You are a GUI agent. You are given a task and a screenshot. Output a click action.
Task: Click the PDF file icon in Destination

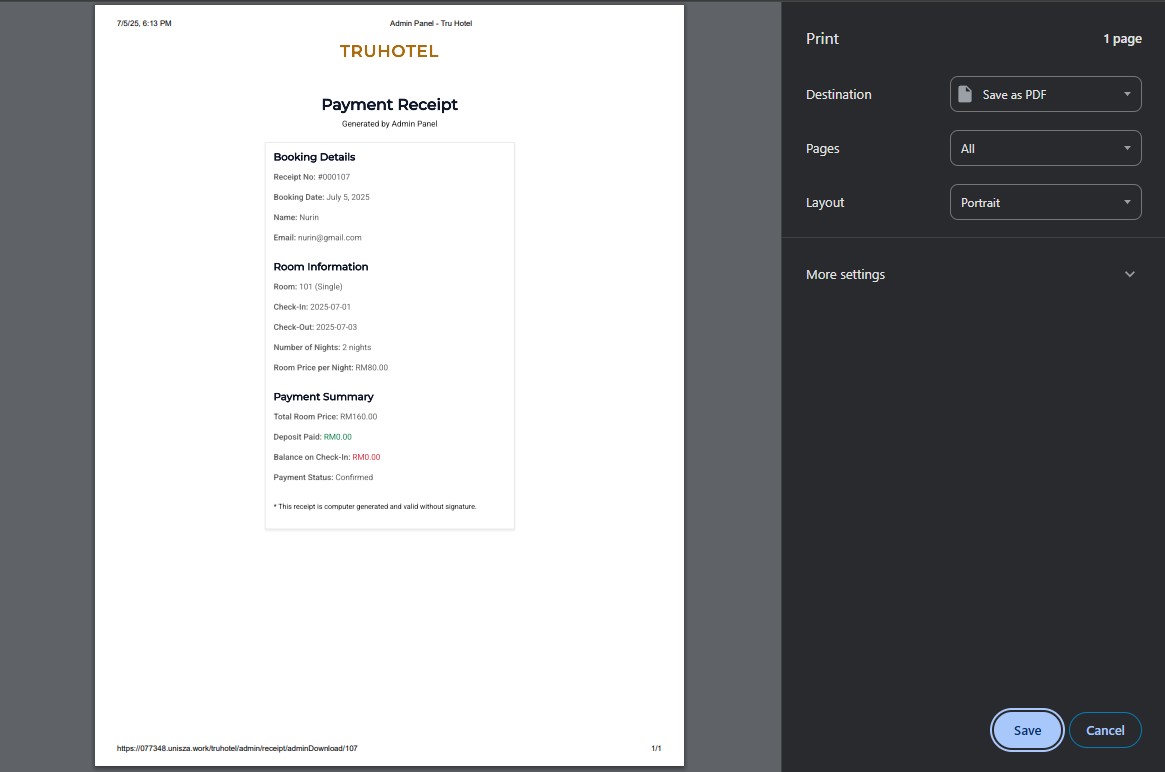965,94
